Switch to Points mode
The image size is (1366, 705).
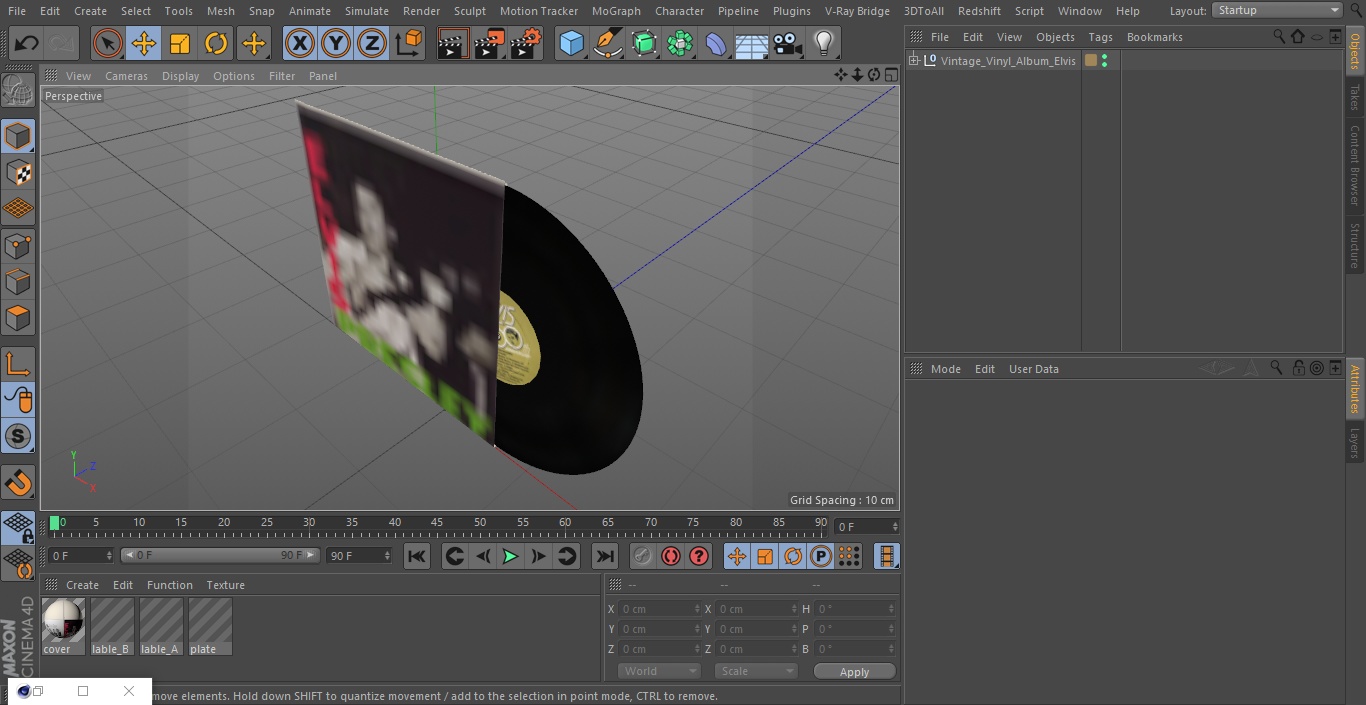(x=18, y=245)
